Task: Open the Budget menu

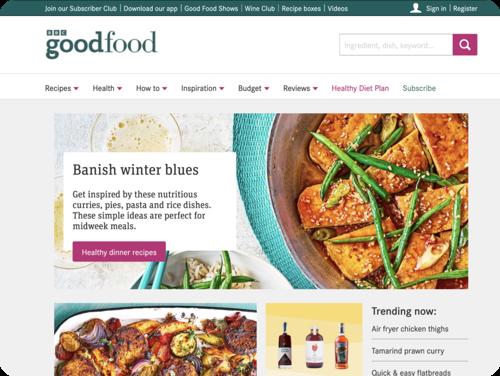Action: point(253,88)
